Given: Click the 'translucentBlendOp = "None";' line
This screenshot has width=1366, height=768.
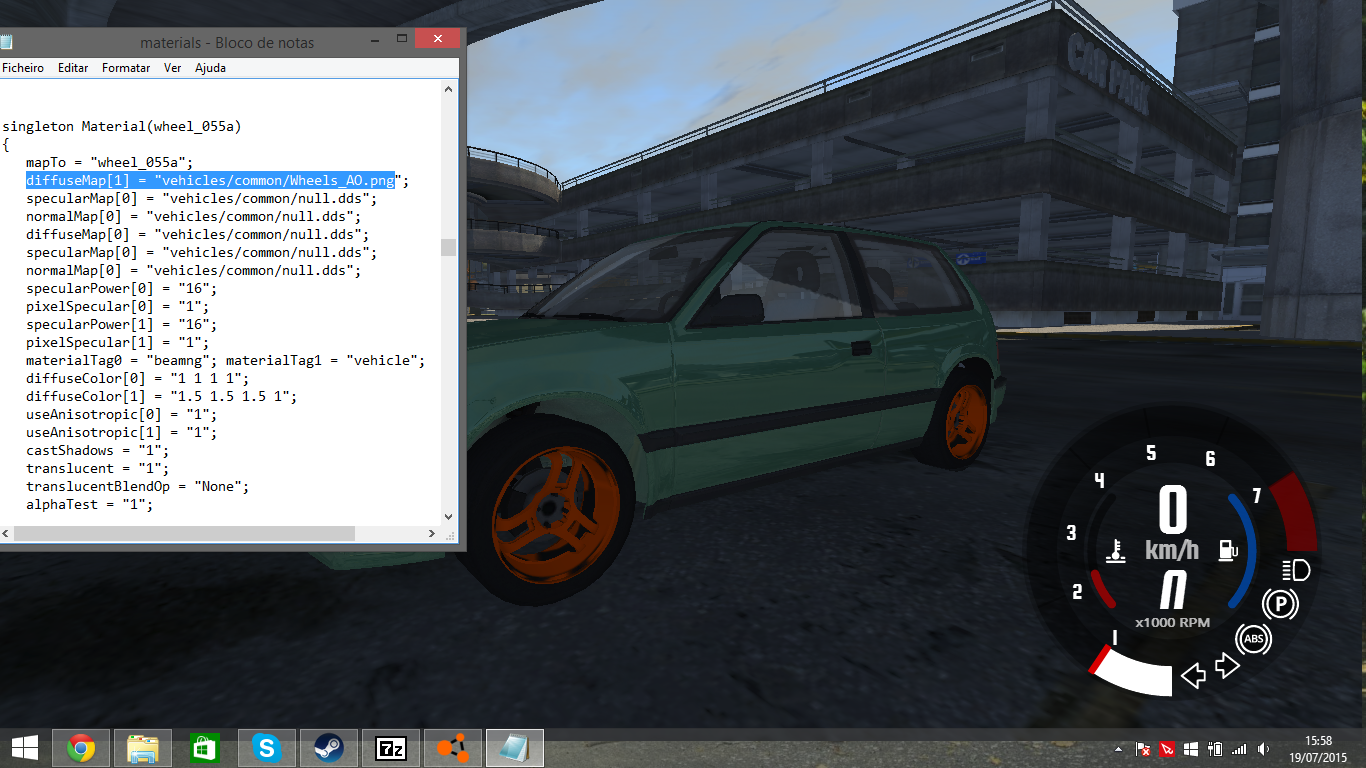Looking at the screenshot, I should pos(138,486).
